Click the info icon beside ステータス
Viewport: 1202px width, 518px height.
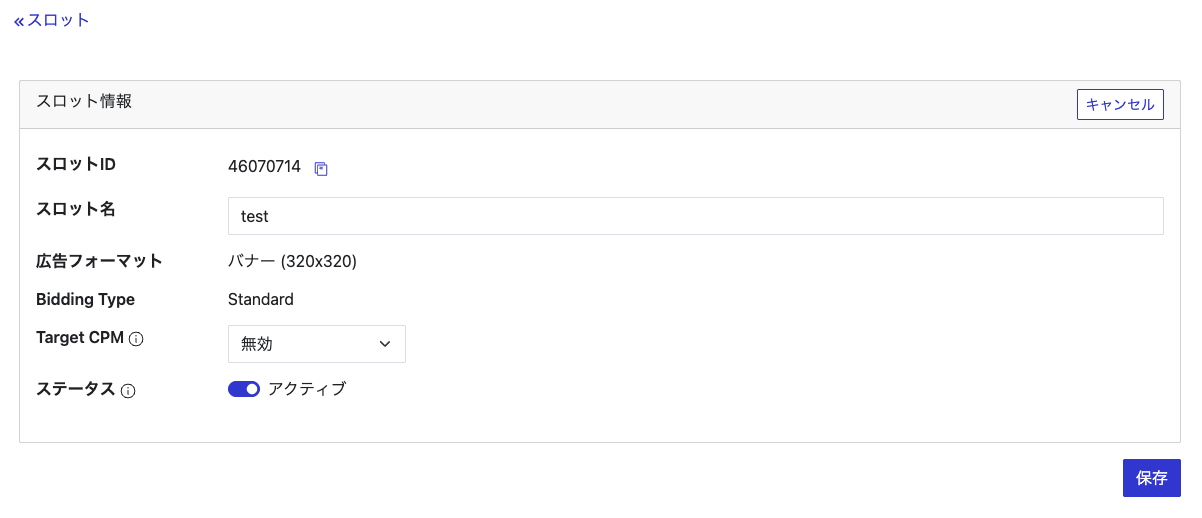[x=128, y=391]
